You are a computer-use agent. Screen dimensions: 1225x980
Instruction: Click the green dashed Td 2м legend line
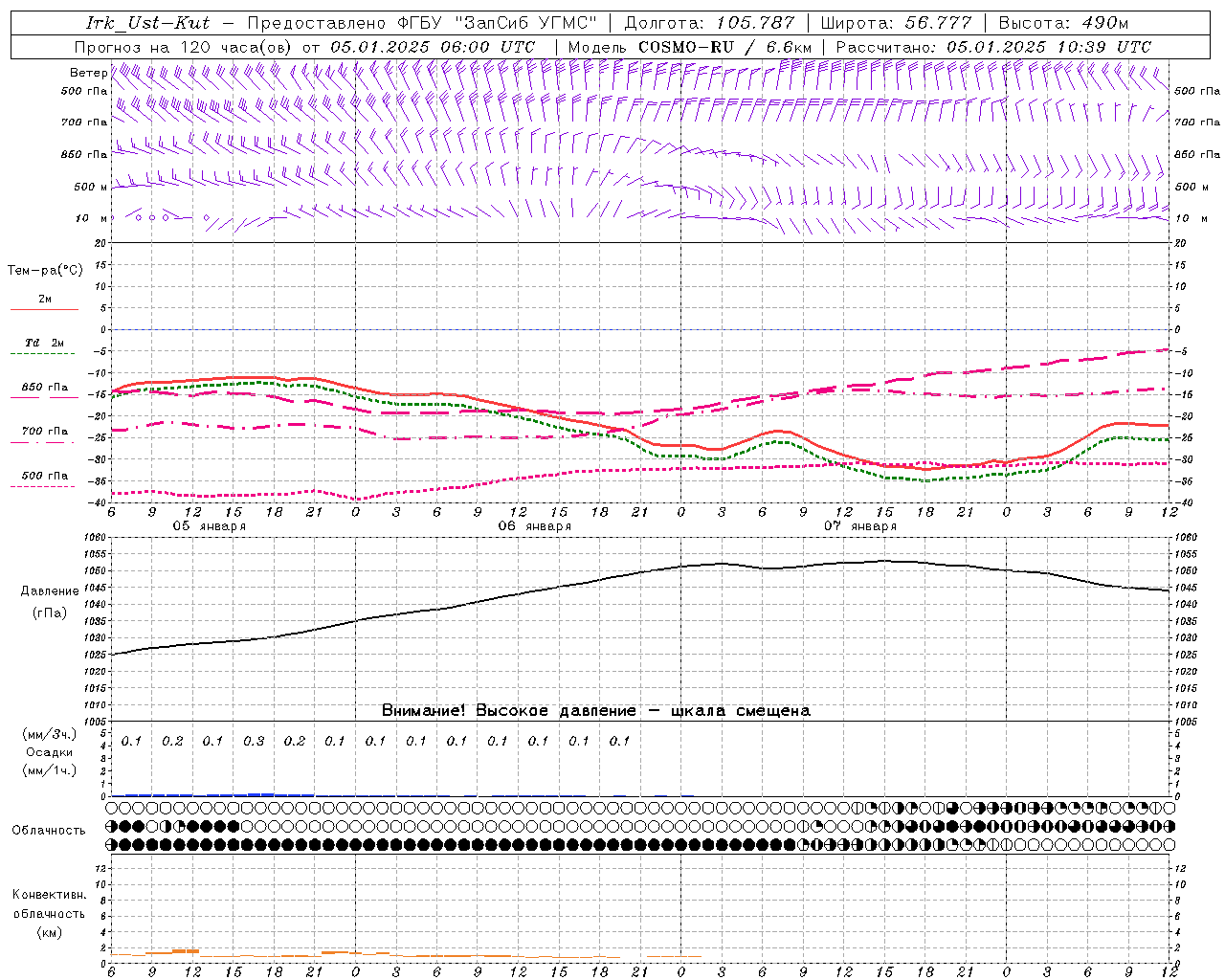point(44,354)
